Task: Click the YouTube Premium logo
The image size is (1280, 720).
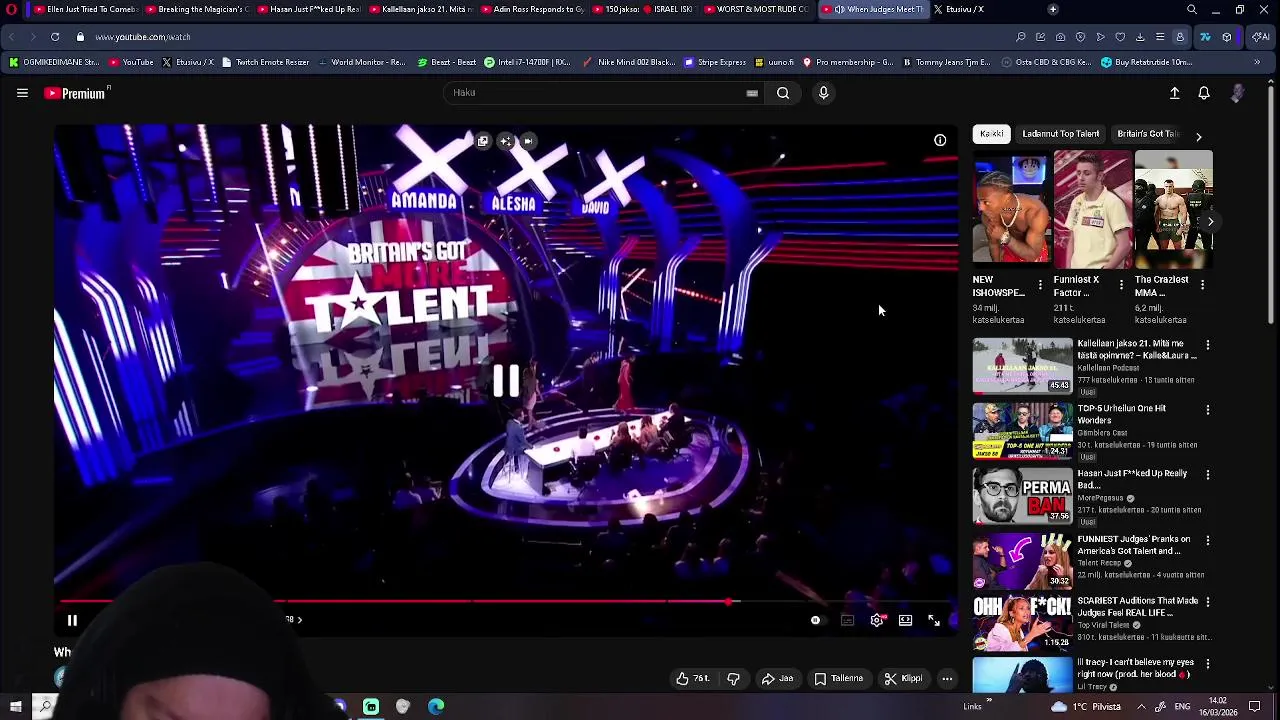Action: 76,93
